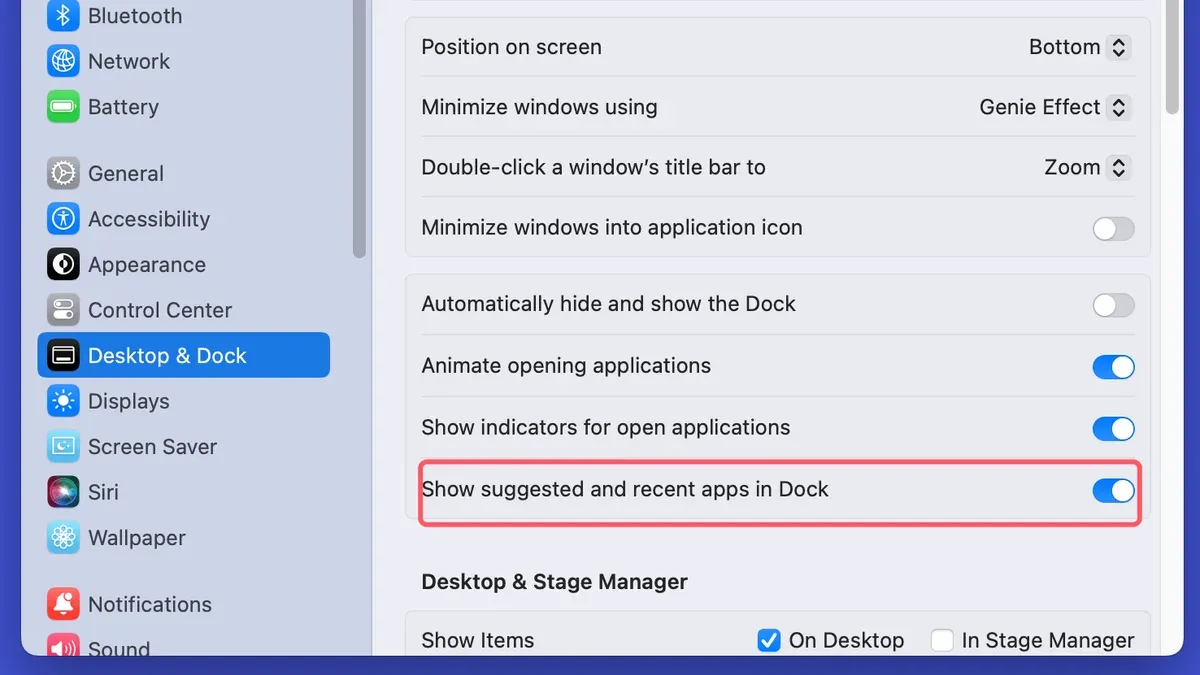Click the Show Items label
The height and width of the screenshot is (675, 1200).
pos(477,640)
